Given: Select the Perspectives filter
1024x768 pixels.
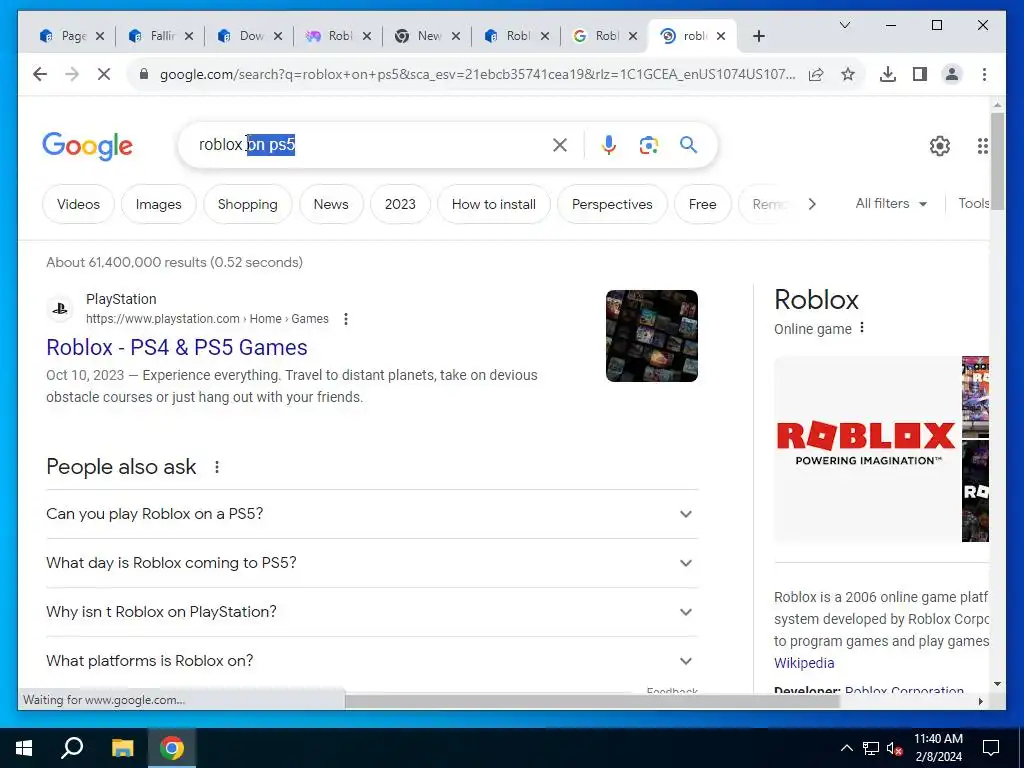Looking at the screenshot, I should coord(612,204).
